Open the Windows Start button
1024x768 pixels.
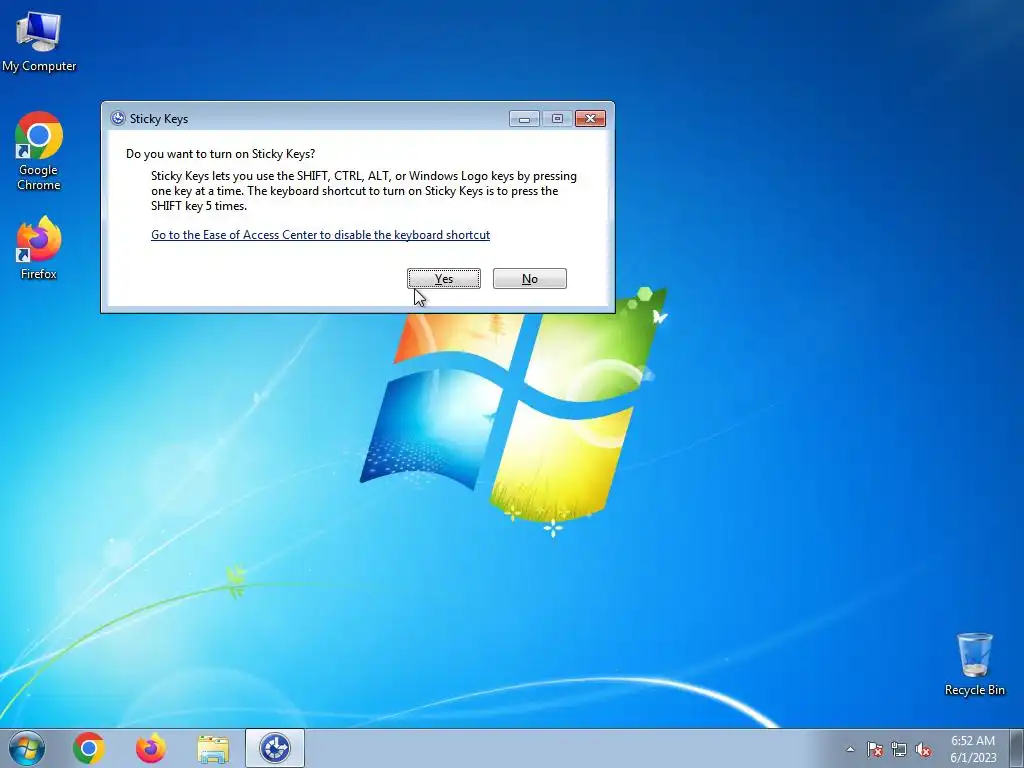point(27,748)
